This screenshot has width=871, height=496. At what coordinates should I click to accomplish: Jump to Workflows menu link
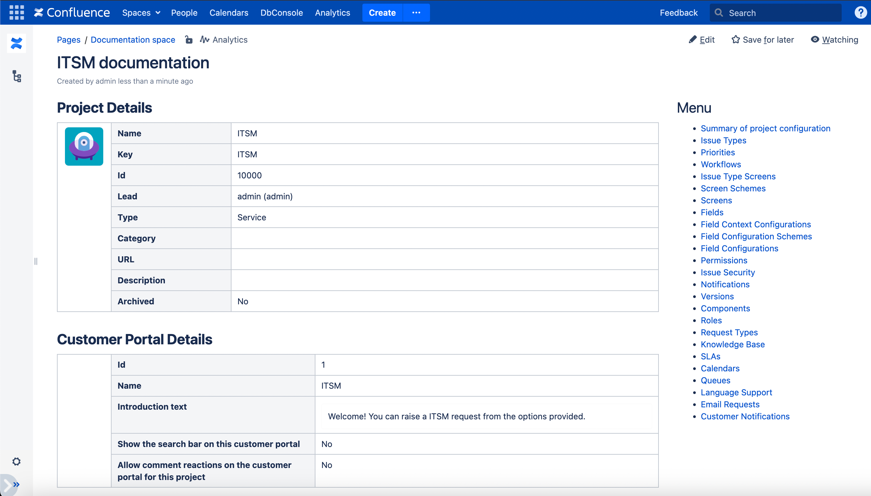coord(720,164)
